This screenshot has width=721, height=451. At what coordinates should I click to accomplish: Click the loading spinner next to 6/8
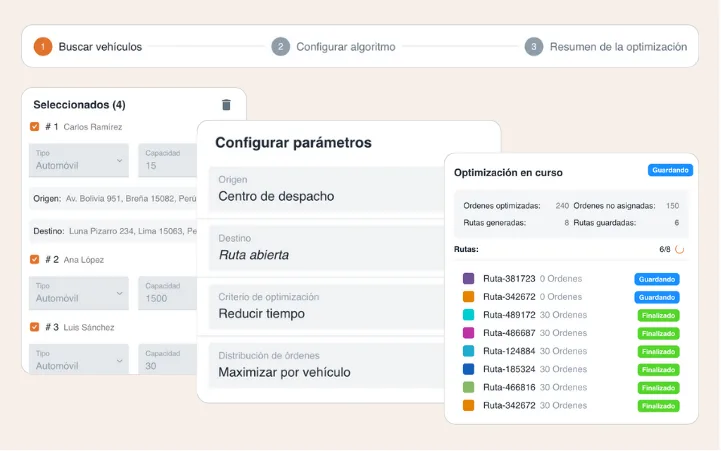click(x=679, y=249)
